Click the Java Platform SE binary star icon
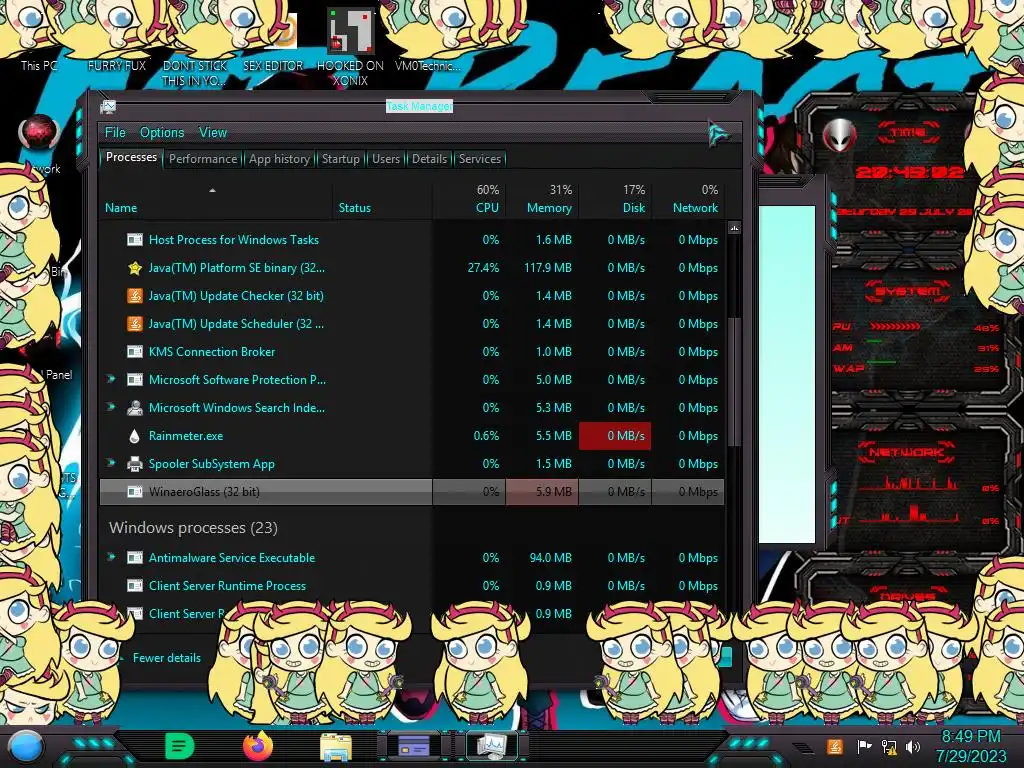1024x768 pixels. point(135,268)
